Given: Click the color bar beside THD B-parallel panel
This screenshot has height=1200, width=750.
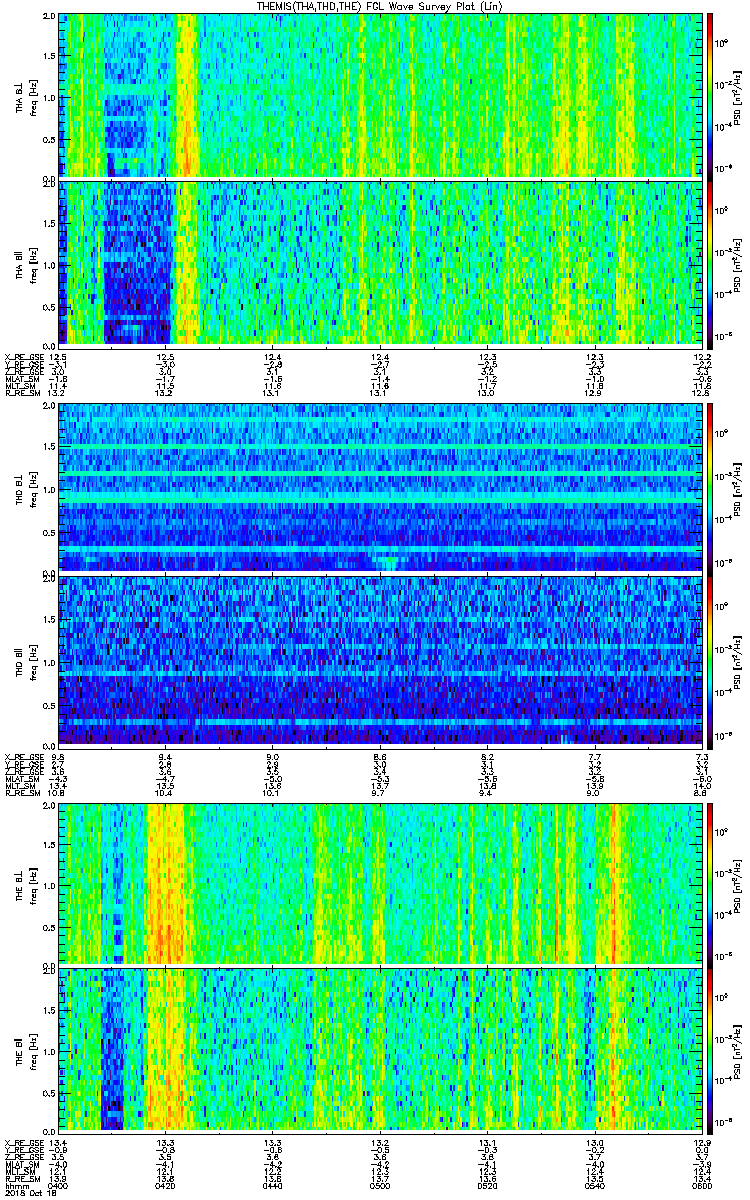Looking at the screenshot, I should tap(710, 661).
